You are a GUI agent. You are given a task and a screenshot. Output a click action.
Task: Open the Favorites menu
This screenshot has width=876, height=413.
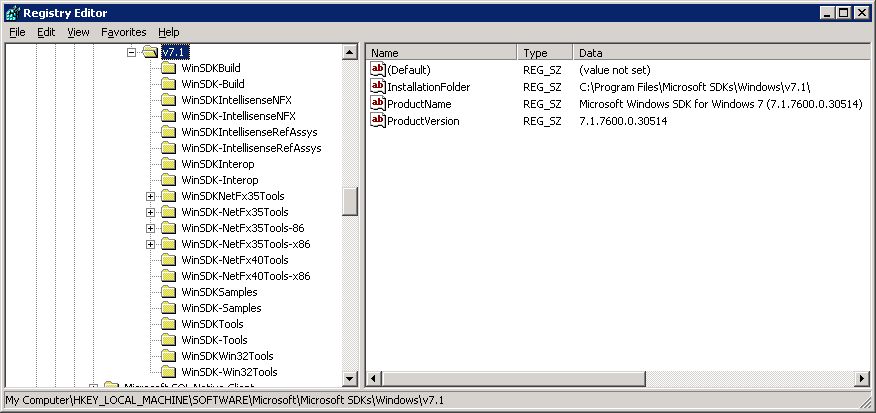(x=123, y=32)
